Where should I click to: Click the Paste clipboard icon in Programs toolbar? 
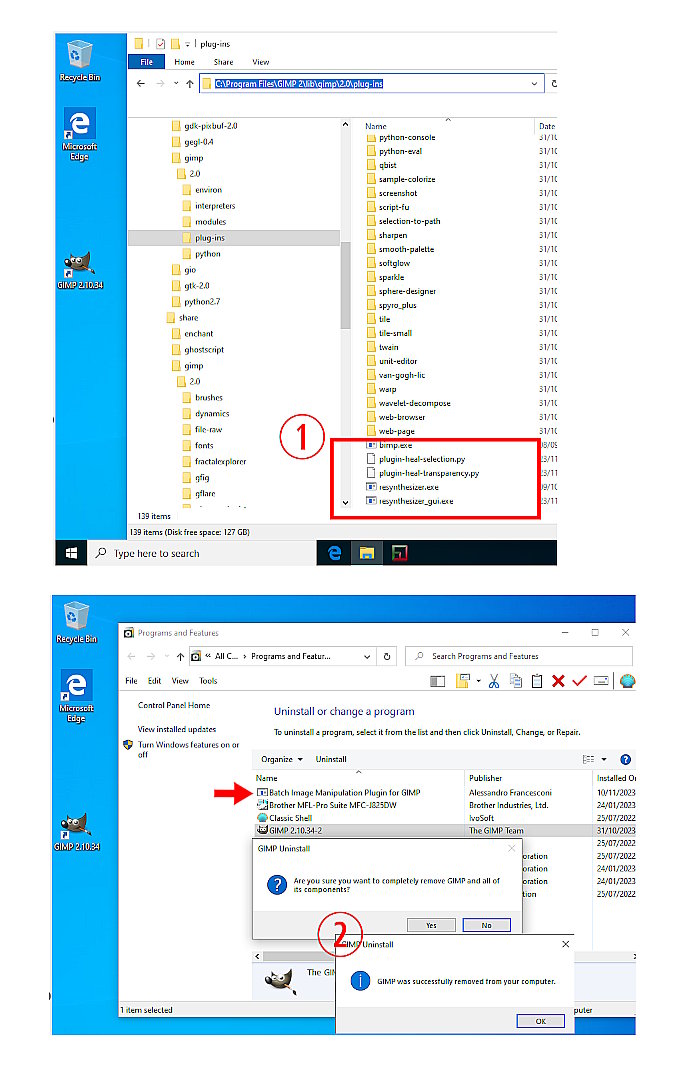[x=537, y=681]
